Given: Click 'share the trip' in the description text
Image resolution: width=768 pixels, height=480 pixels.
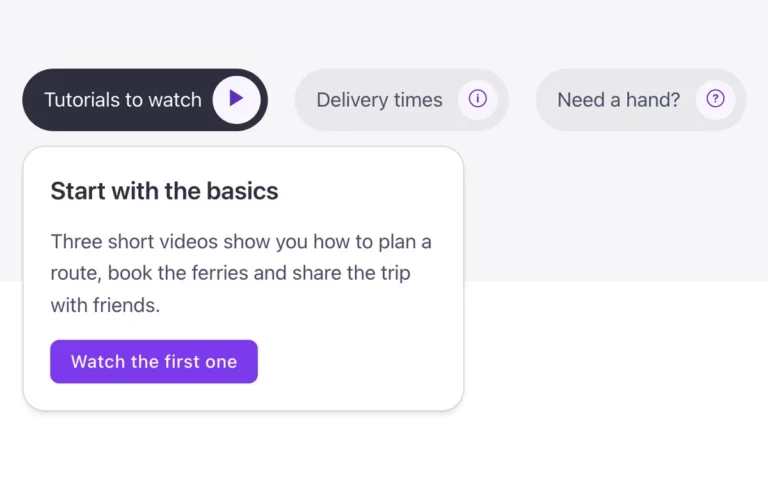Looking at the screenshot, I should click(351, 273).
